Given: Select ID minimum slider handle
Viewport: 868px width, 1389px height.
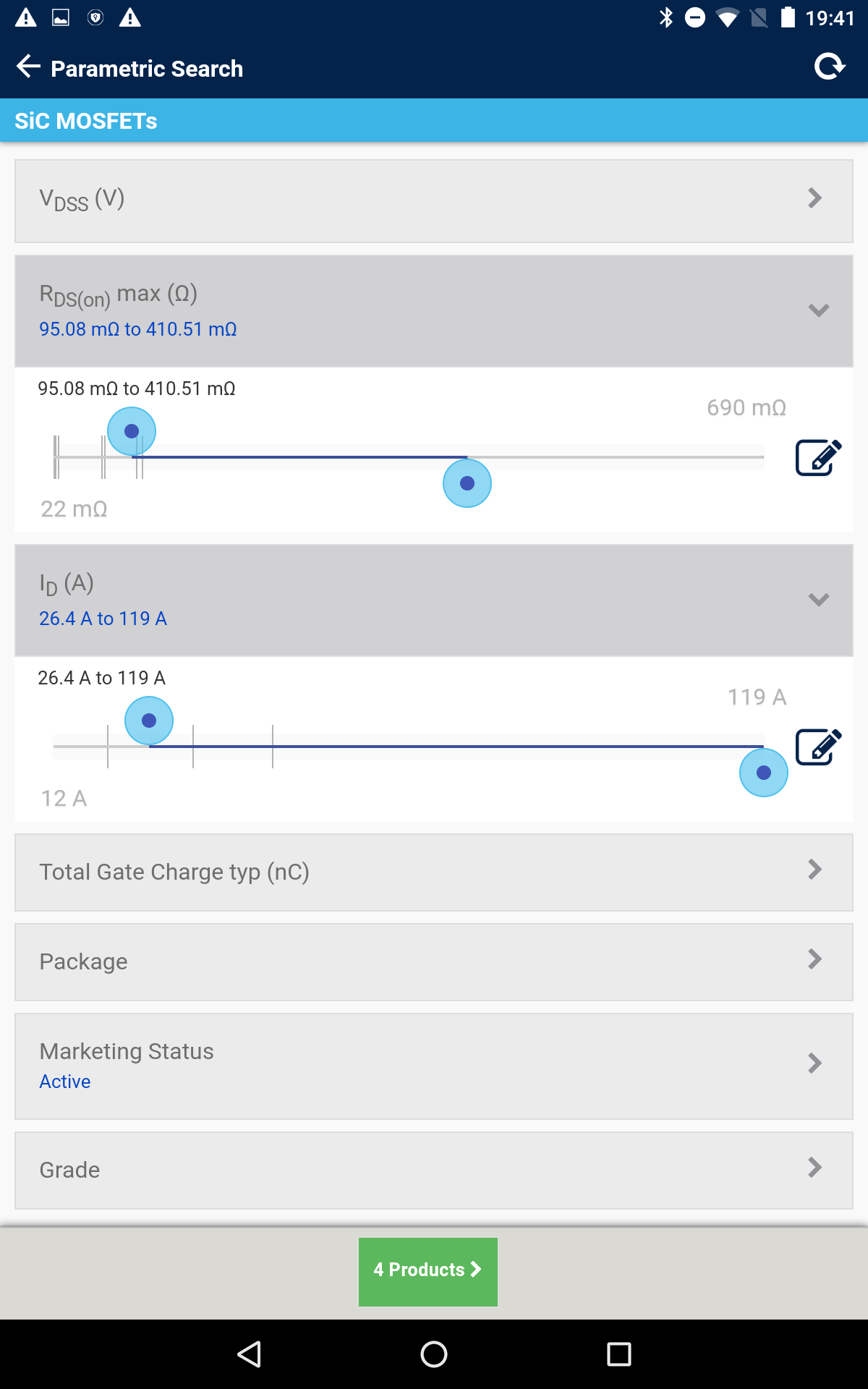Looking at the screenshot, I should (x=149, y=721).
